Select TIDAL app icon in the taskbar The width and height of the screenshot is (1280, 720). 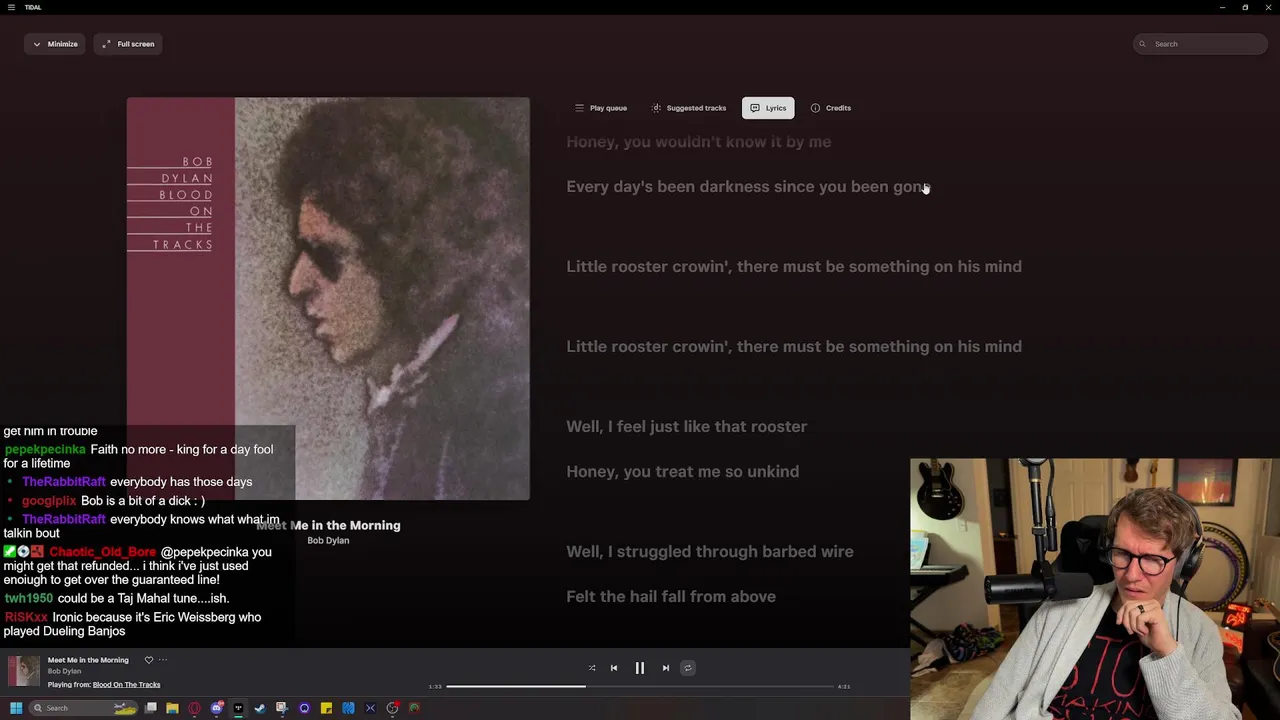pyautogui.click(x=238, y=708)
